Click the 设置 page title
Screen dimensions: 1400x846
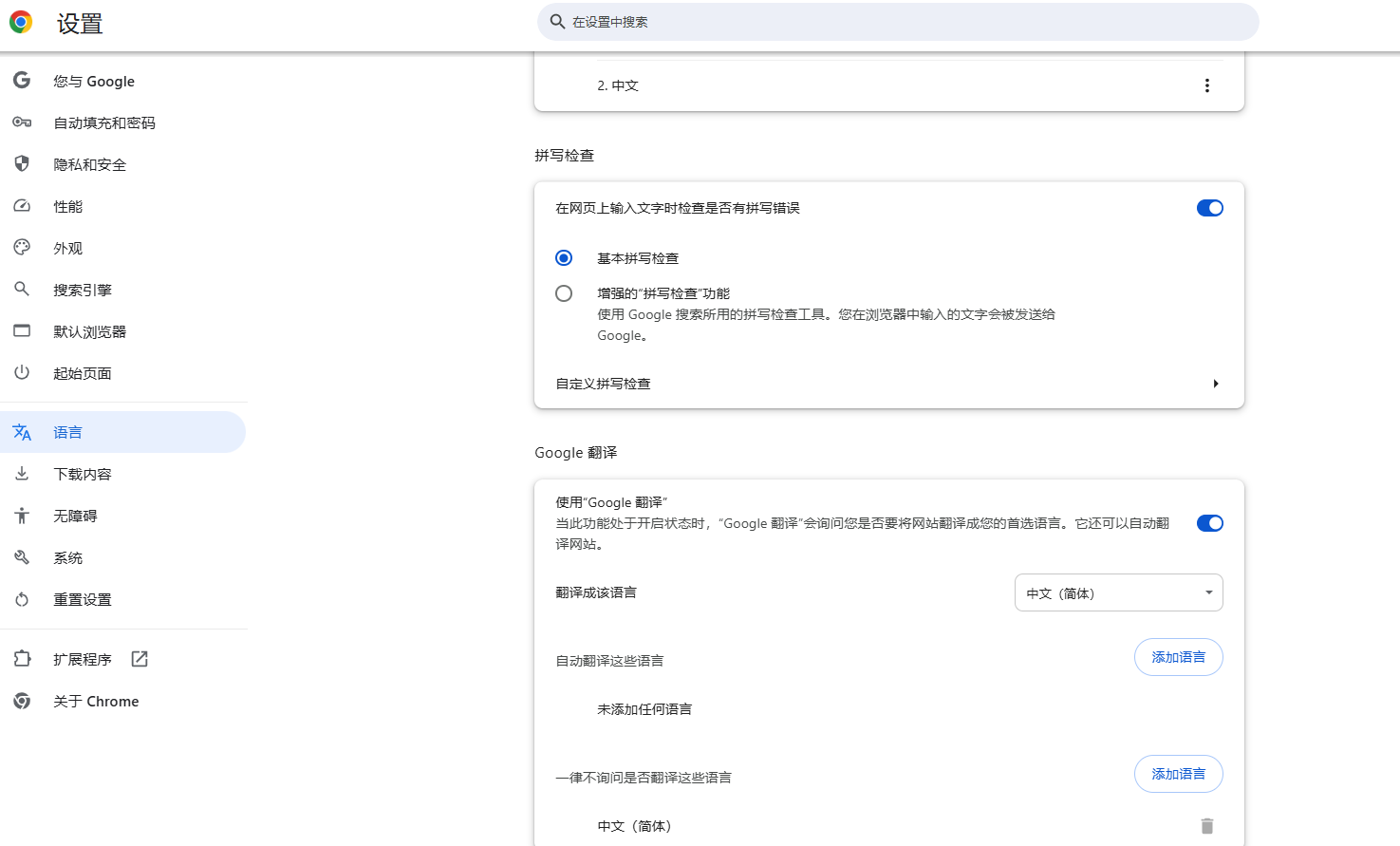pyautogui.click(x=80, y=24)
